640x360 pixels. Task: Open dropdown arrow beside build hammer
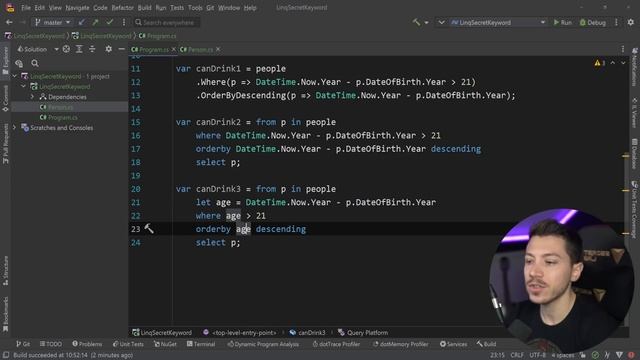point(426,22)
